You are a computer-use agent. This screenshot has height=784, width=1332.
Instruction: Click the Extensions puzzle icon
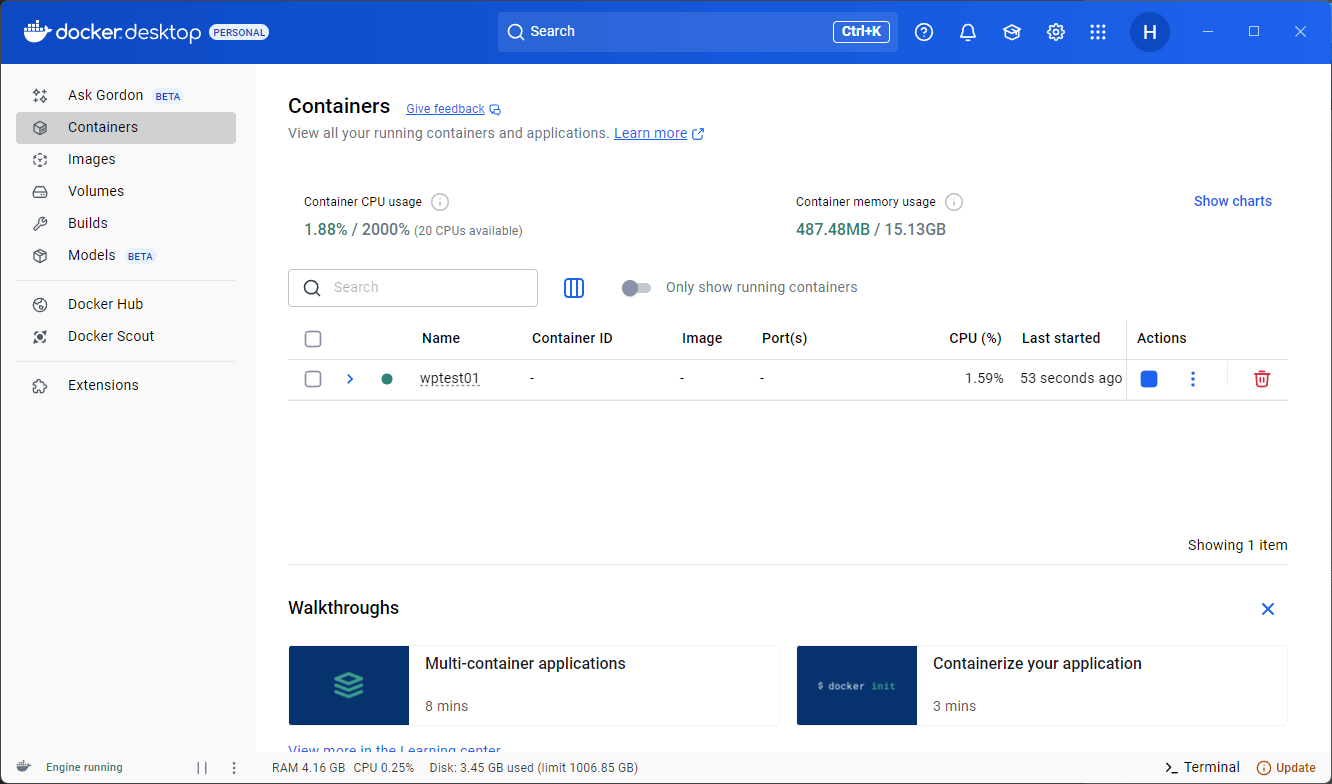click(x=40, y=386)
